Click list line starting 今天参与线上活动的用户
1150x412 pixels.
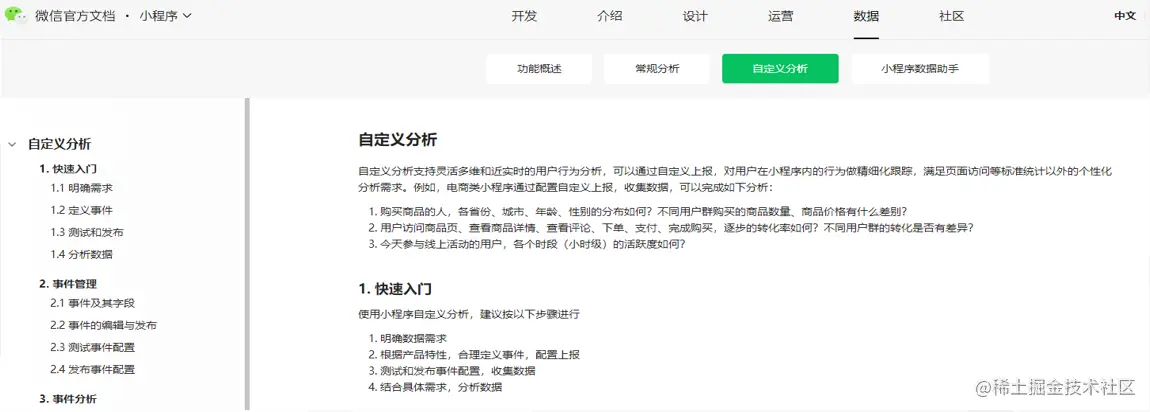(527, 244)
